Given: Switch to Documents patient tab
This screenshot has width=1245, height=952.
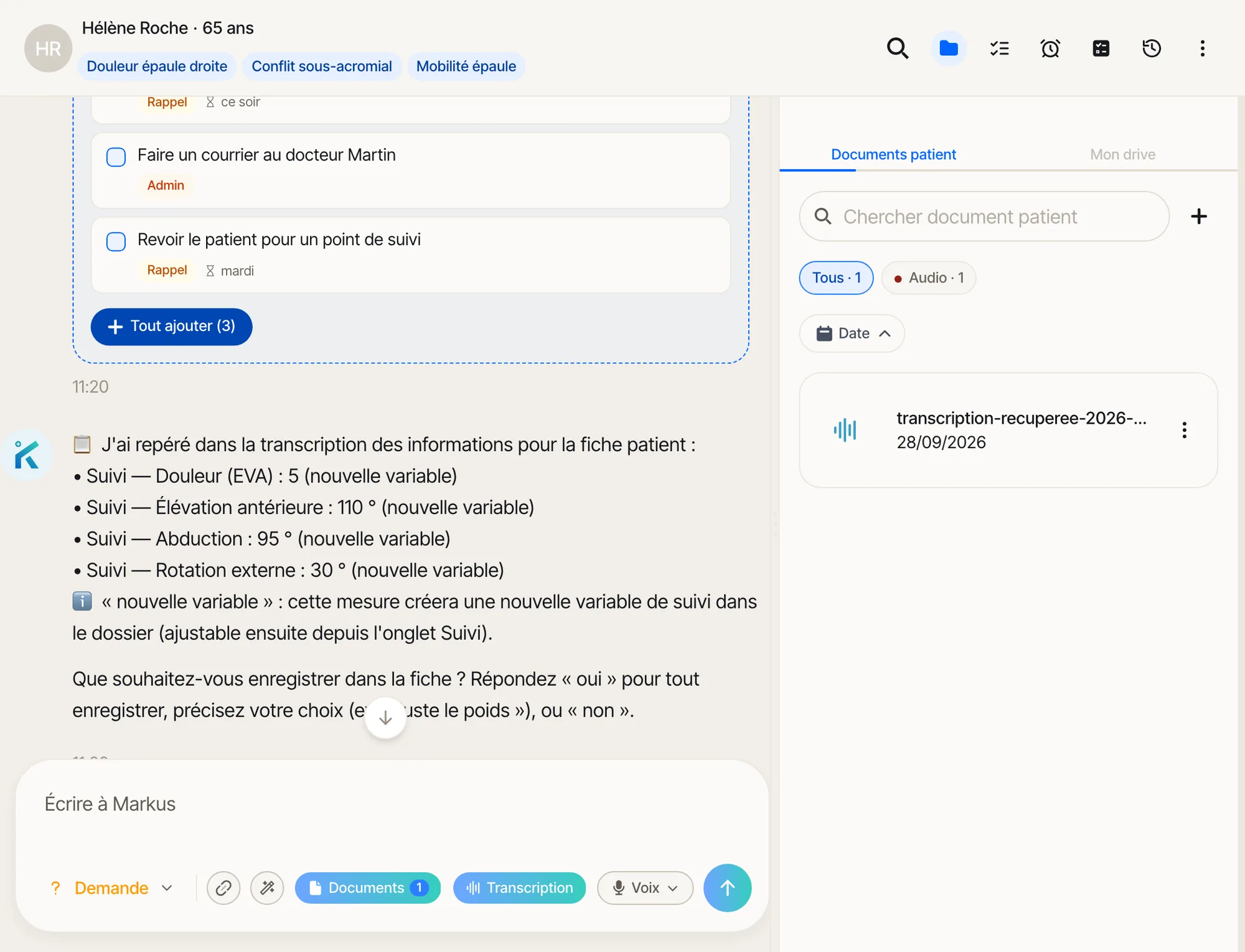Looking at the screenshot, I should pos(893,154).
